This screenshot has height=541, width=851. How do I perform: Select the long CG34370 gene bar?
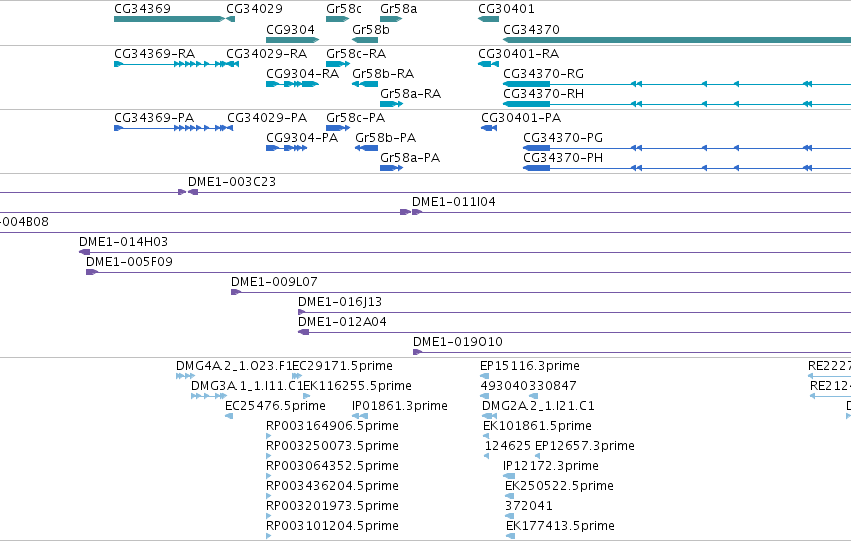(677, 40)
